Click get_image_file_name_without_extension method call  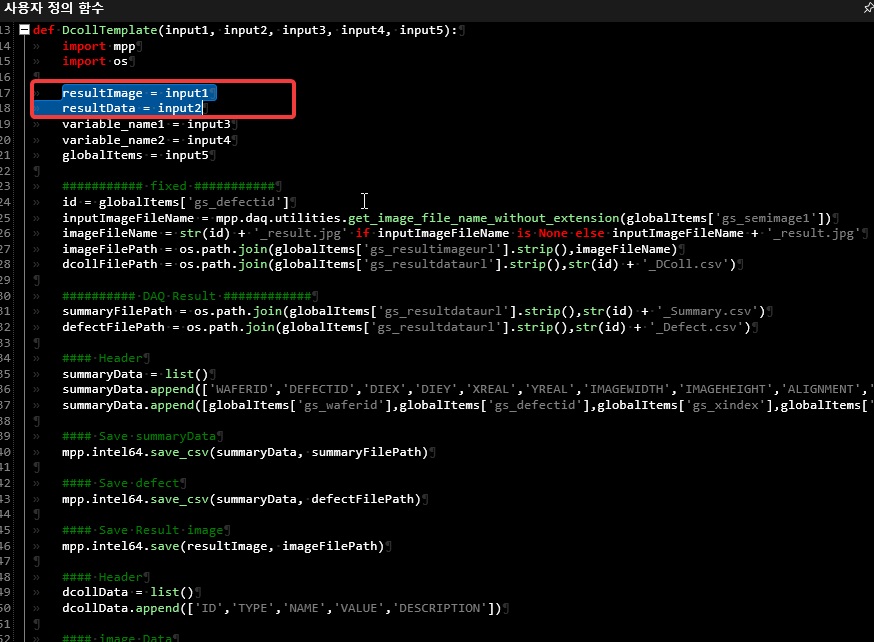(x=483, y=218)
